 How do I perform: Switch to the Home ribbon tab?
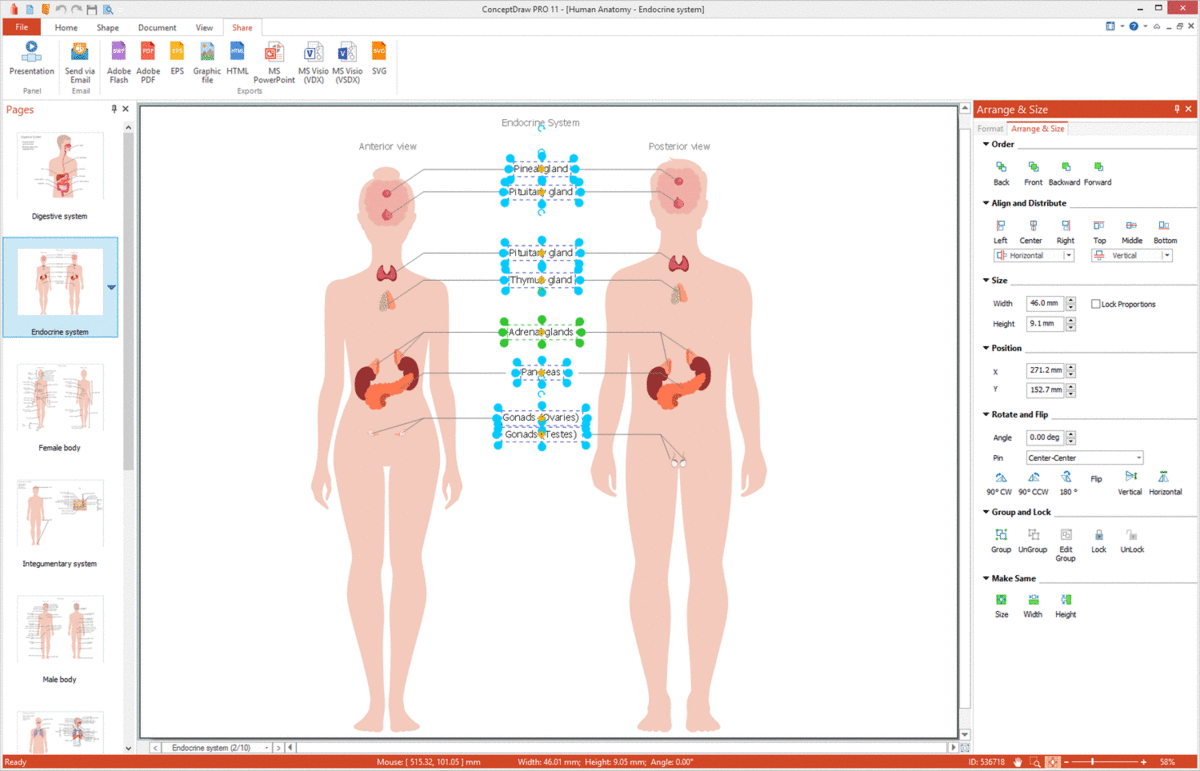point(66,28)
